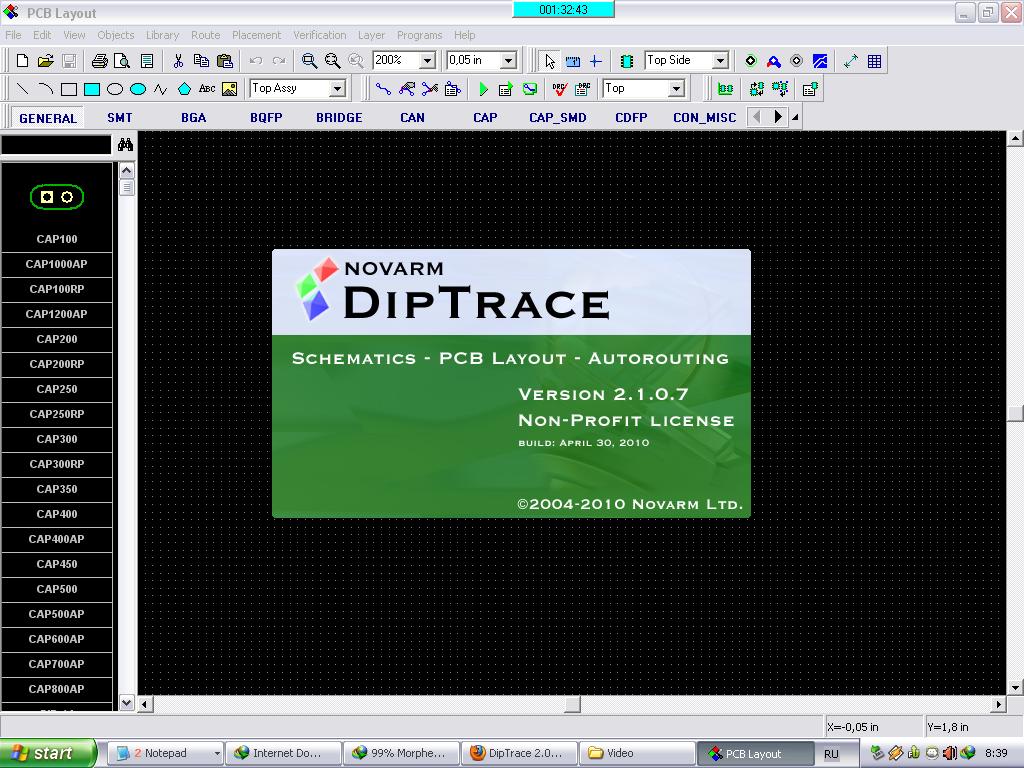Open the Top Side placement dropdown

click(x=720, y=61)
